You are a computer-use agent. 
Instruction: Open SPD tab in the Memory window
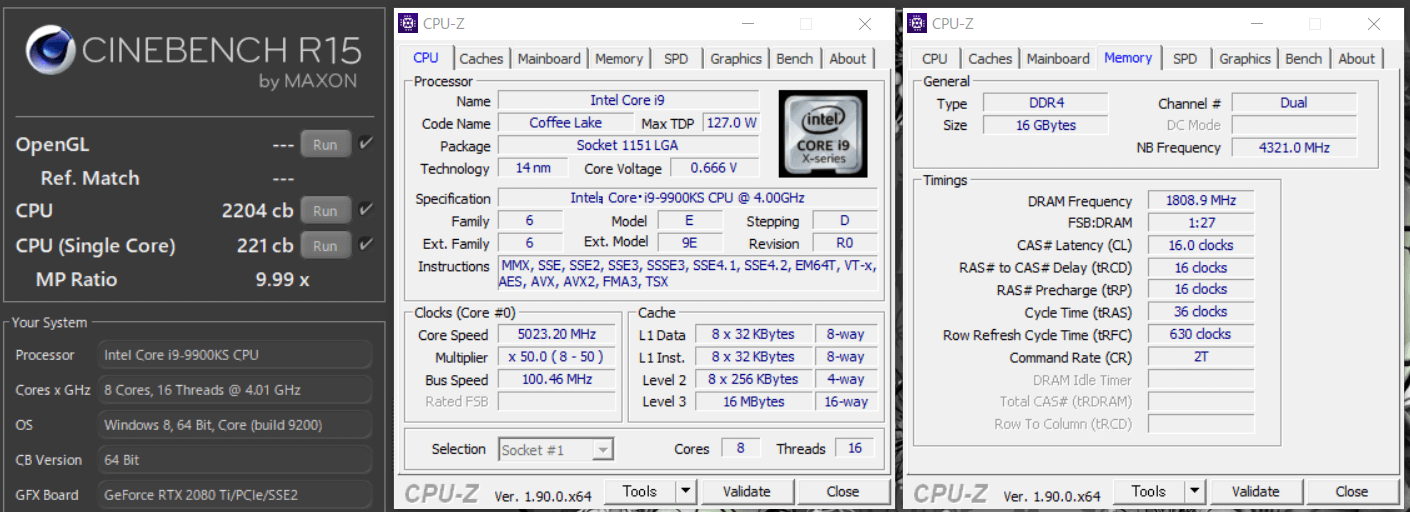point(1185,59)
